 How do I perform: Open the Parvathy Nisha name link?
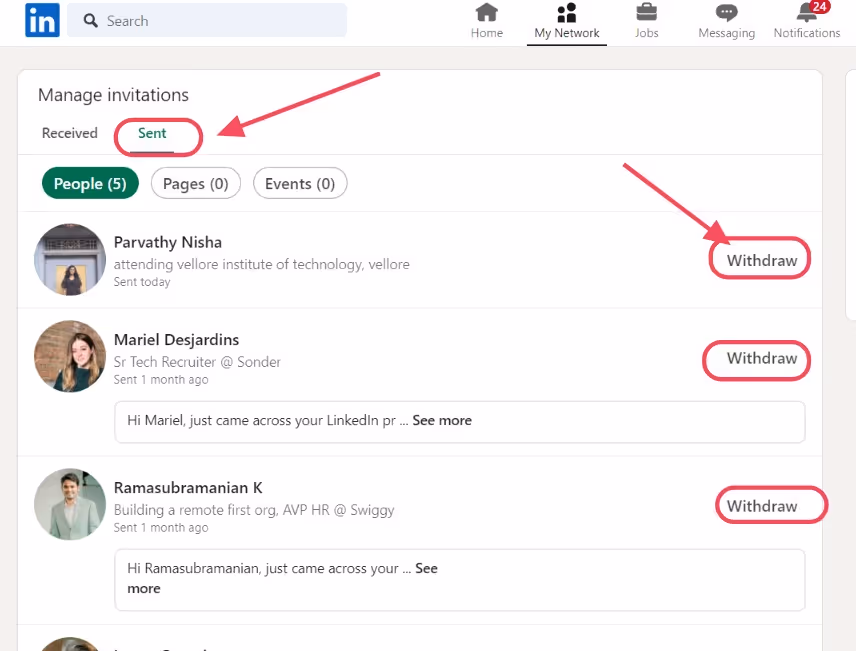168,242
